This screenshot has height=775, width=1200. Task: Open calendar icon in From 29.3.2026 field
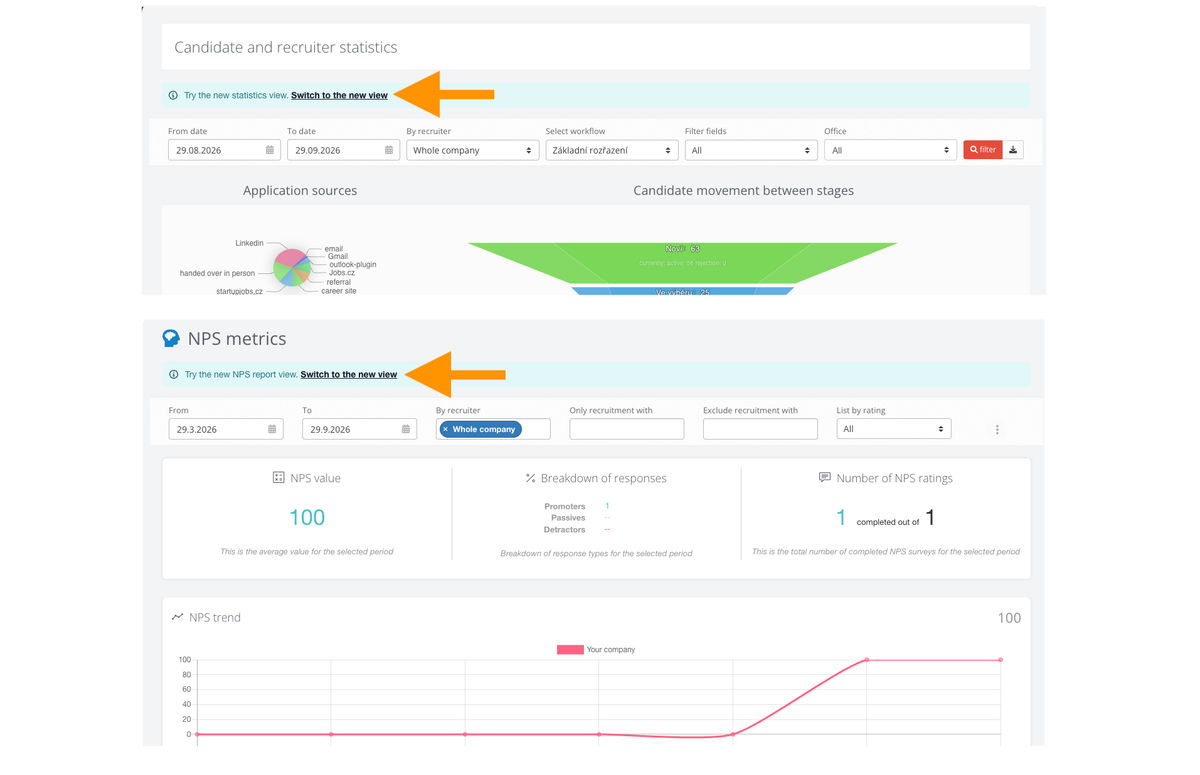271,429
